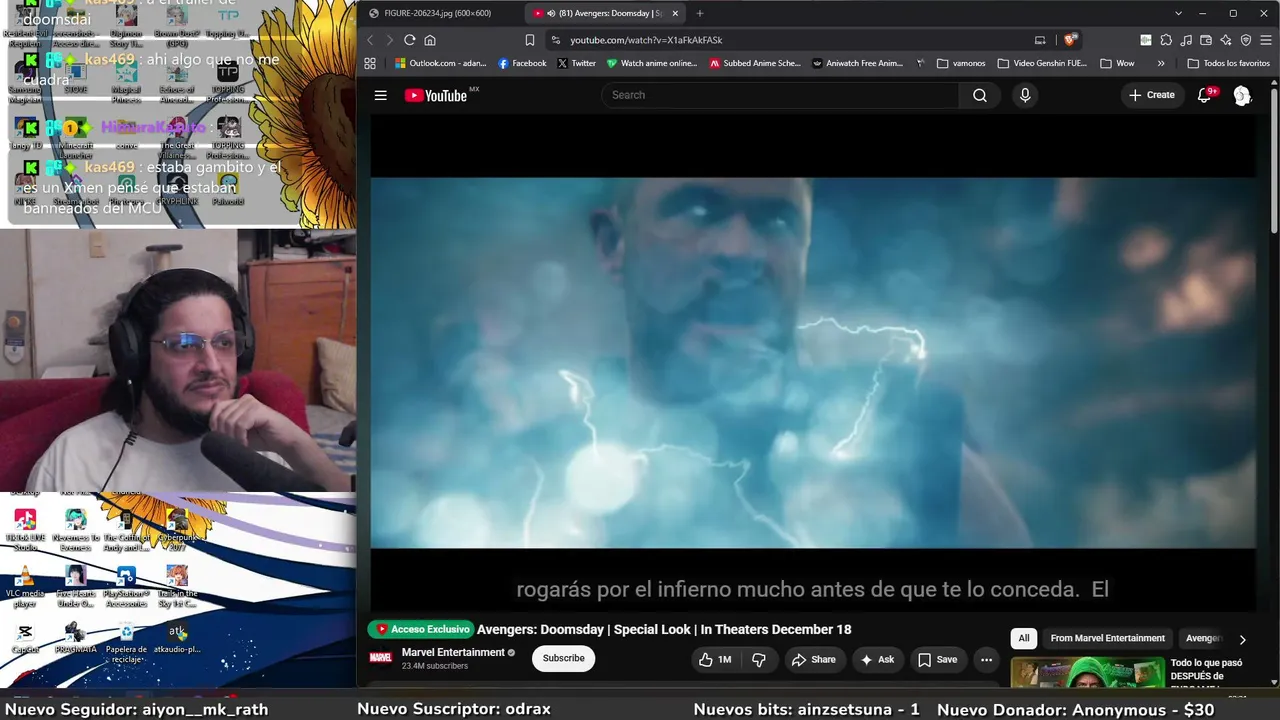Open the Subbed Anime Sche... bookmark
The width and height of the screenshot is (1280, 720).
click(755, 63)
